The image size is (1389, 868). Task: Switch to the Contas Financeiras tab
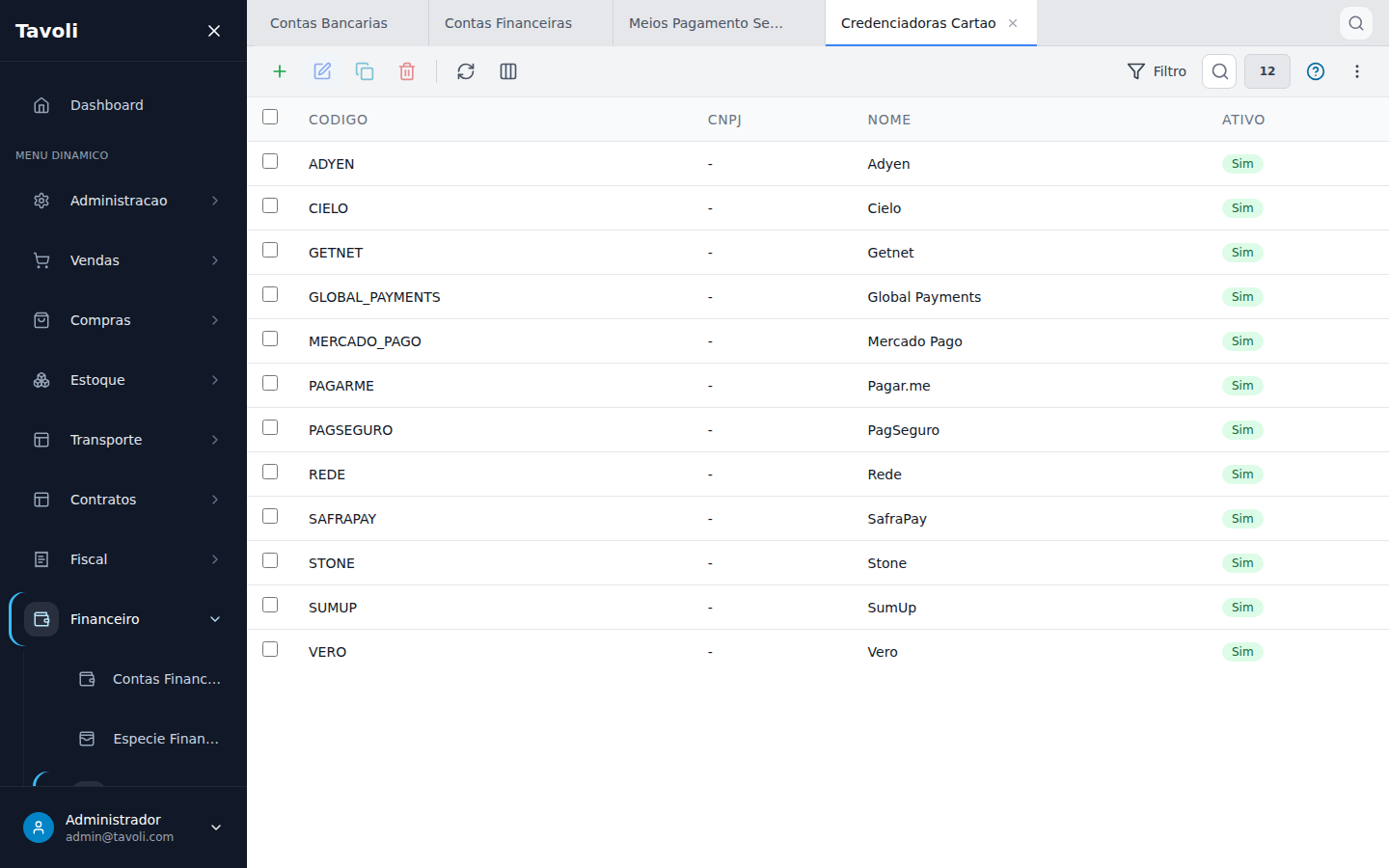click(521, 23)
